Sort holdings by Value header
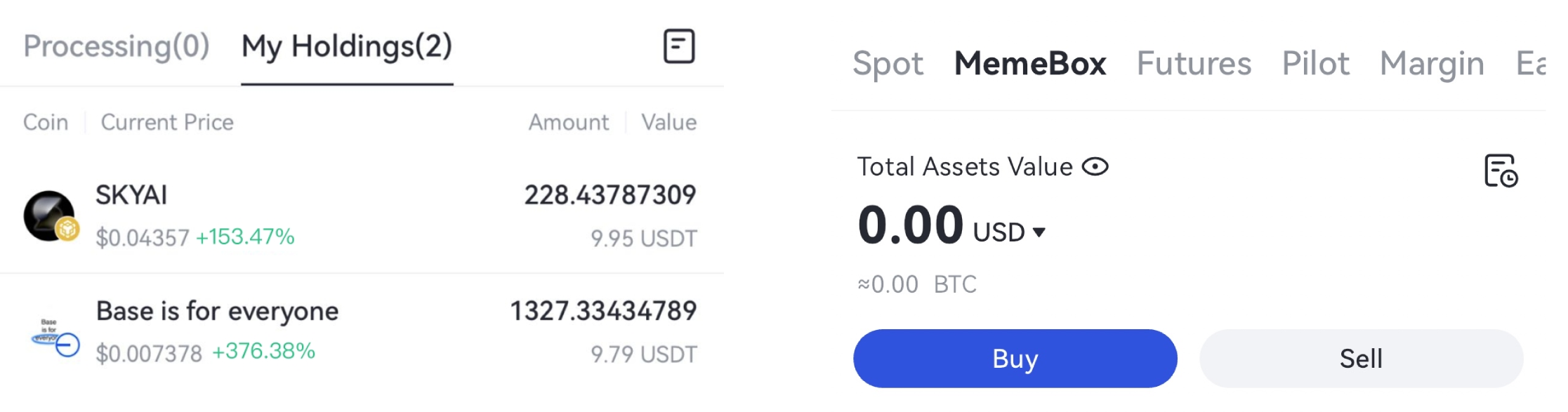Viewport: 1568px width, 412px height. point(668,122)
